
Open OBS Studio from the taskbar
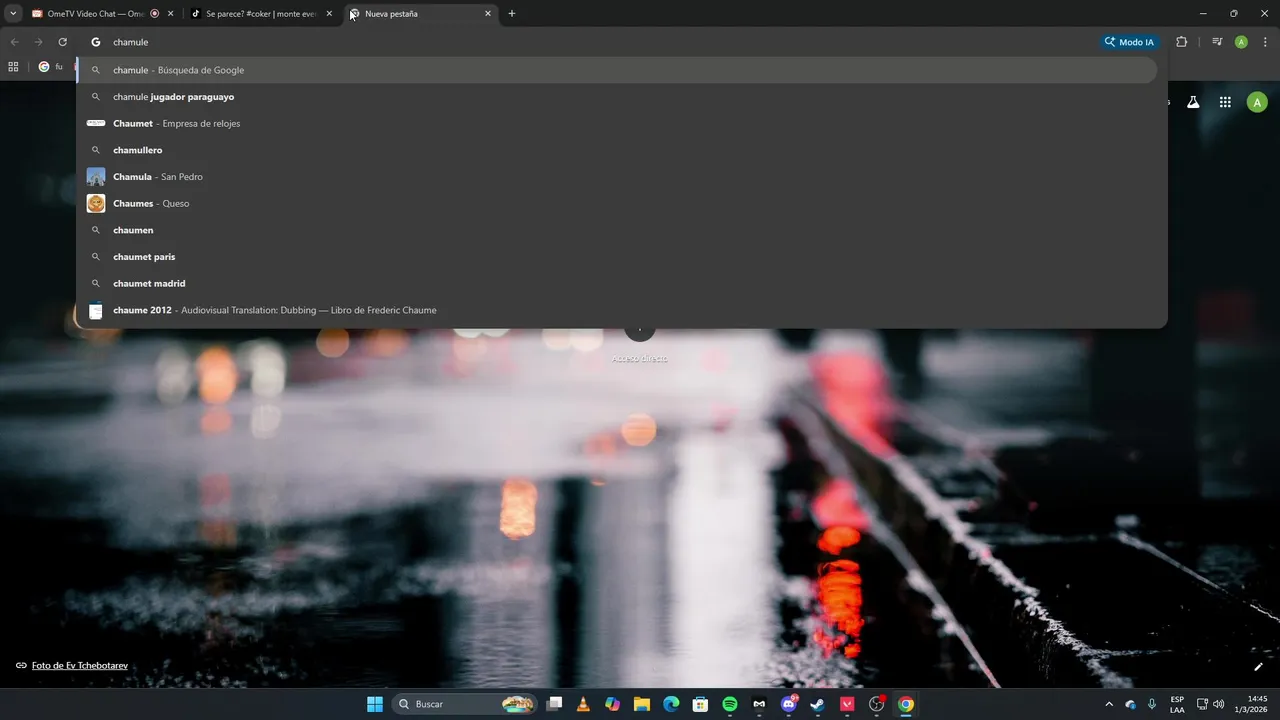pos(877,704)
